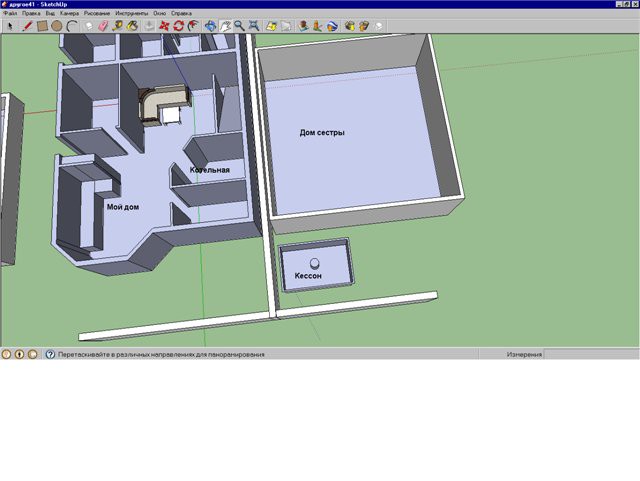The image size is (640, 481).
Task: Click the Zoom Extents tool
Action: (x=254, y=26)
